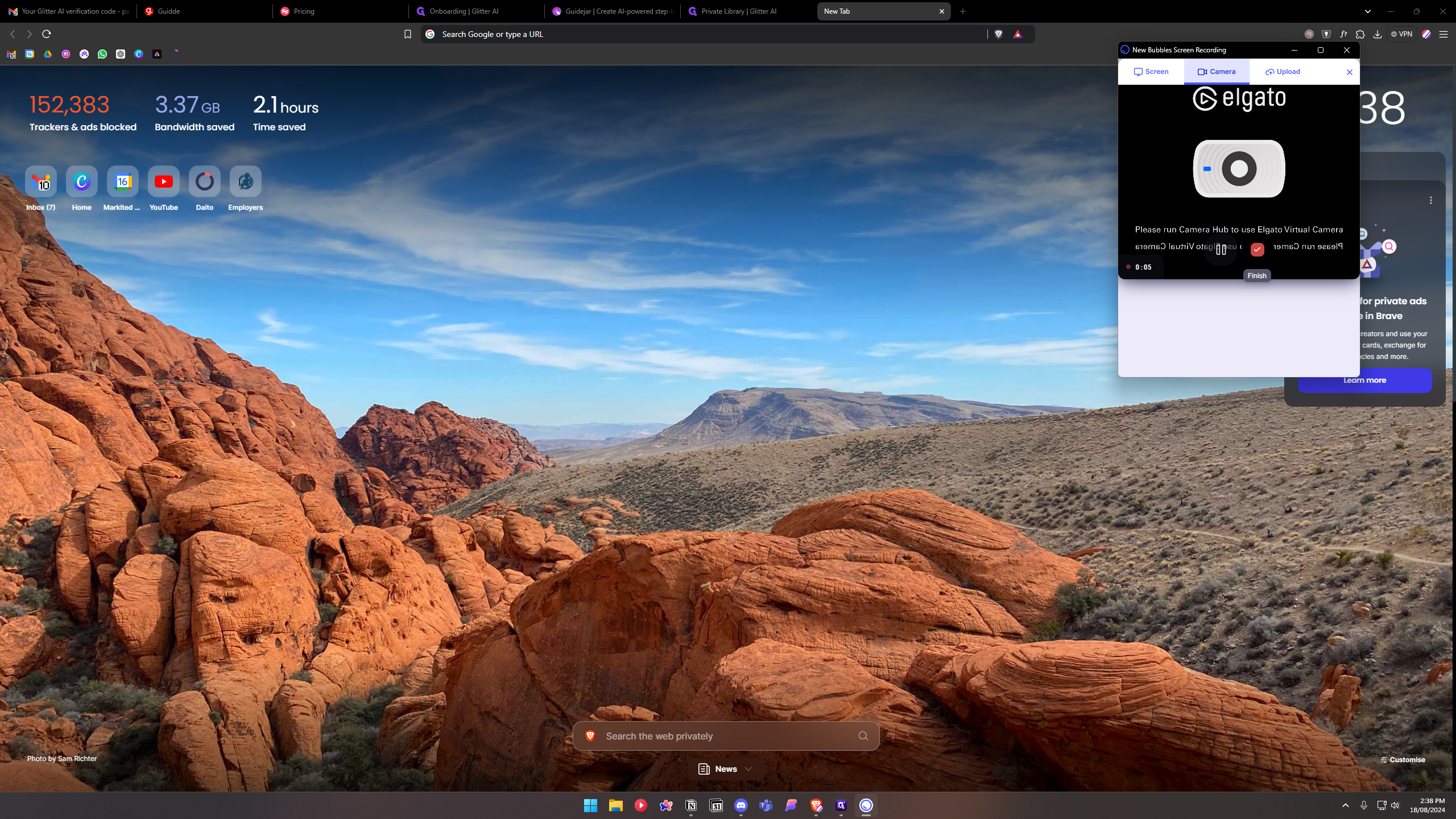The width and height of the screenshot is (1456, 819).
Task: Open the WhatsApp bookmark icon
Action: click(x=102, y=54)
